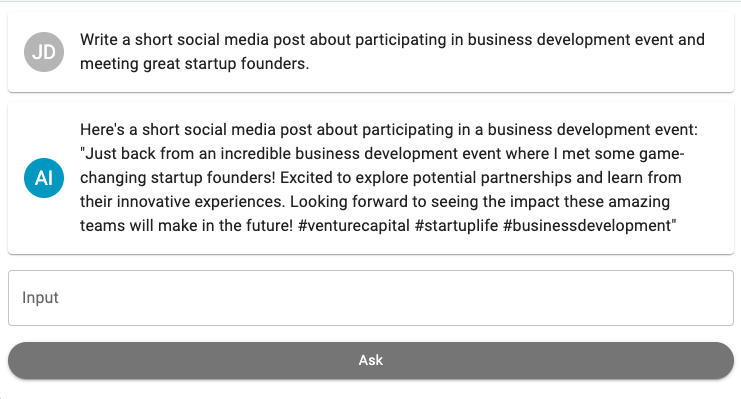
Task: Select the user's prompt message card
Action: click(x=370, y=52)
